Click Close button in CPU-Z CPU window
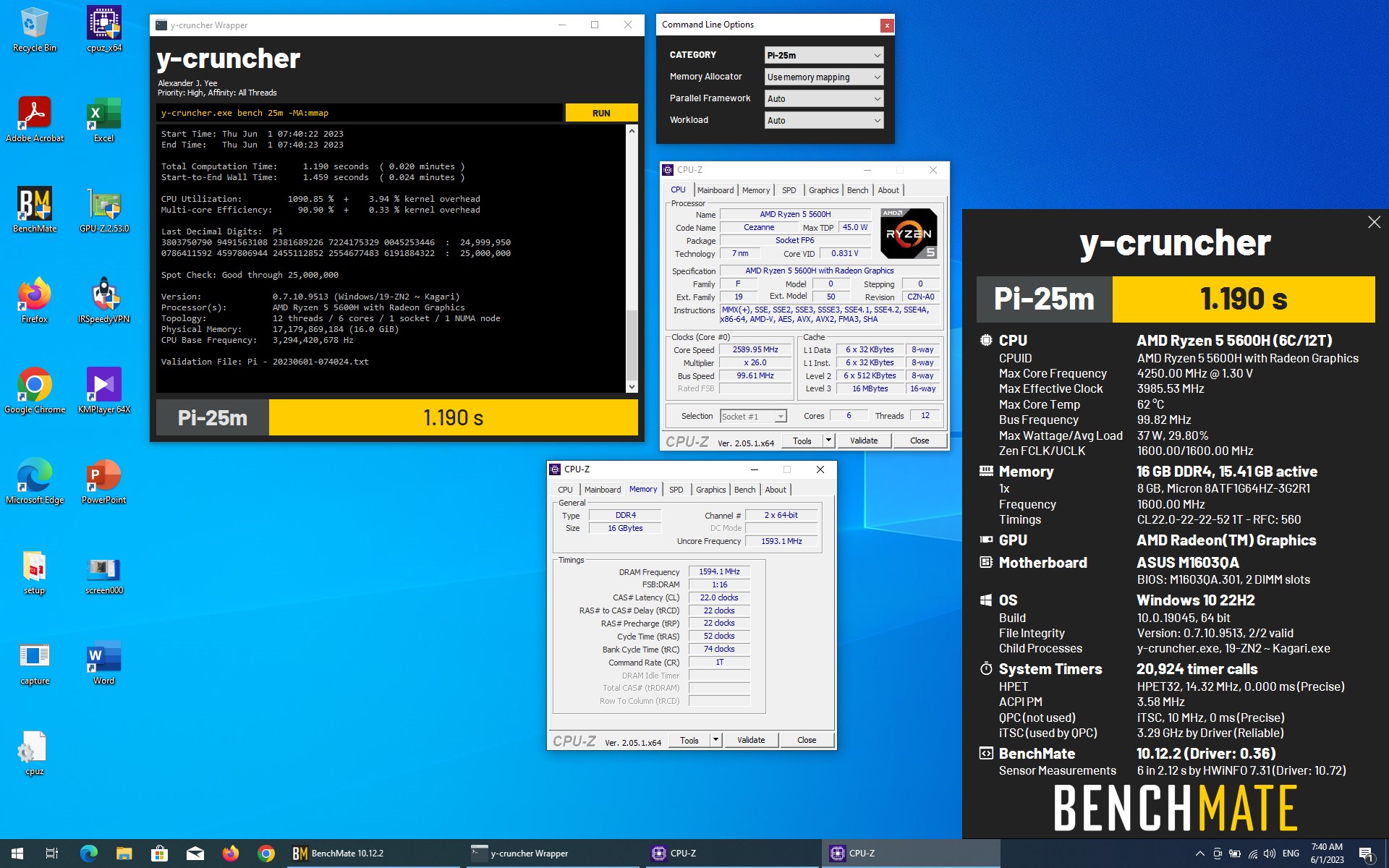 (919, 441)
